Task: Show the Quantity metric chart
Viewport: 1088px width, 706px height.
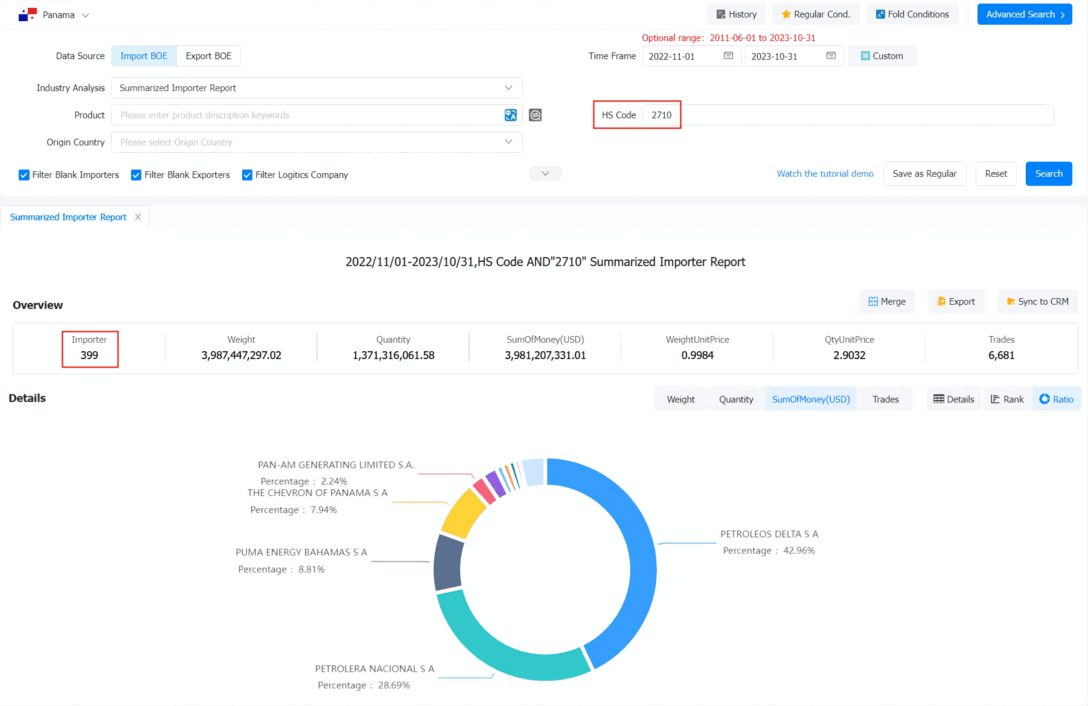Action: pyautogui.click(x=736, y=399)
